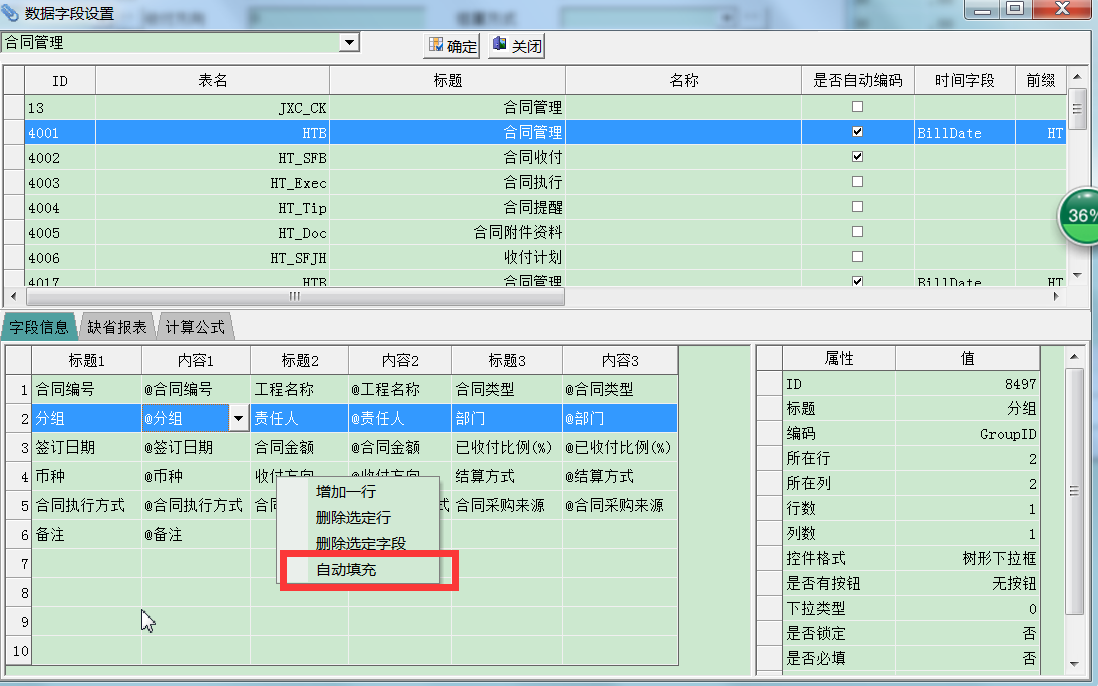This screenshot has height=686, width=1098.
Task: Uncheck auto-coding checkbox for HT_SFB row
Action: [x=857, y=157]
